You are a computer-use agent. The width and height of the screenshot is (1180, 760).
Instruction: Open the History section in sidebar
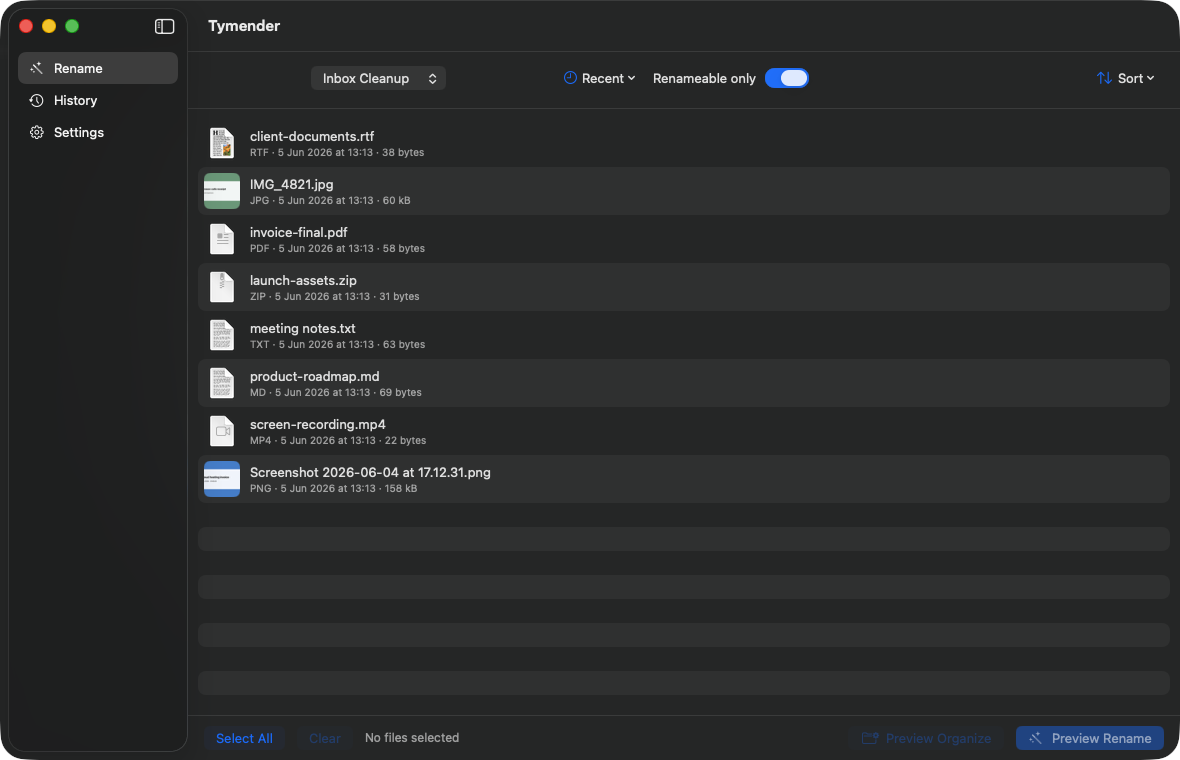tap(98, 100)
